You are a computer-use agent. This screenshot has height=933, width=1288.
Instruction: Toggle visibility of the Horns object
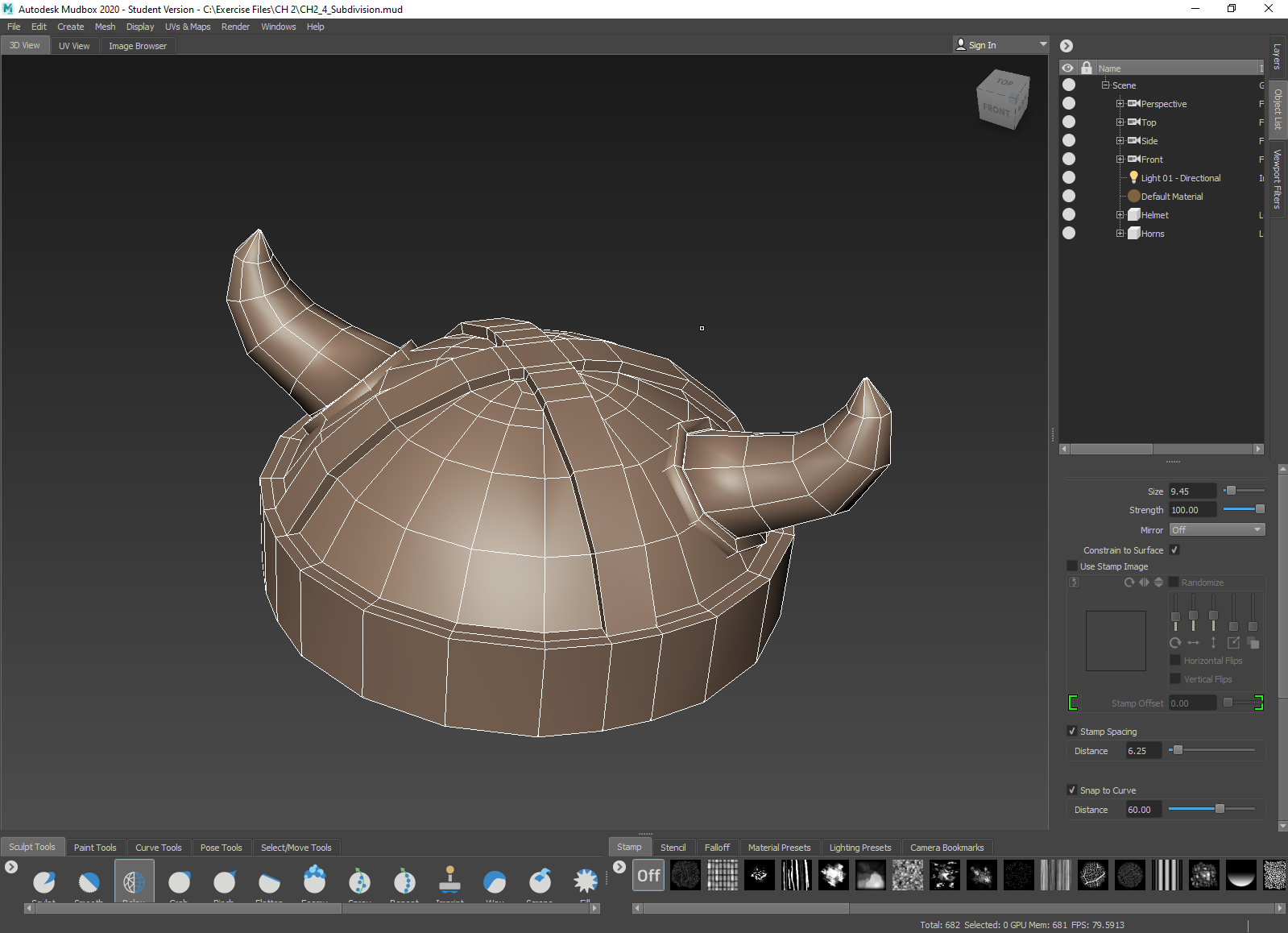[x=1069, y=234]
